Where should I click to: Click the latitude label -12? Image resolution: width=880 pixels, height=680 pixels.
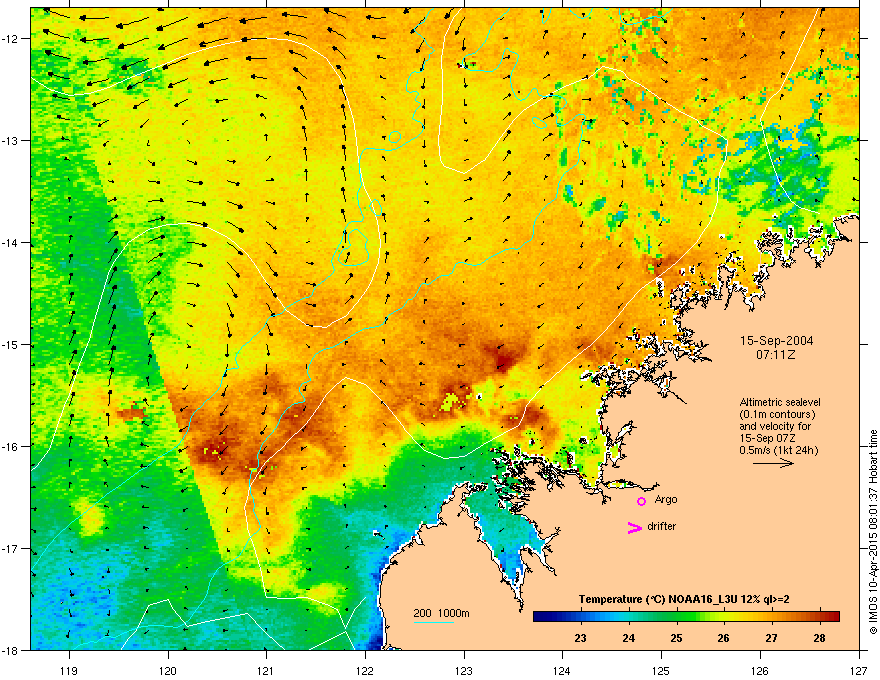(x=11, y=38)
